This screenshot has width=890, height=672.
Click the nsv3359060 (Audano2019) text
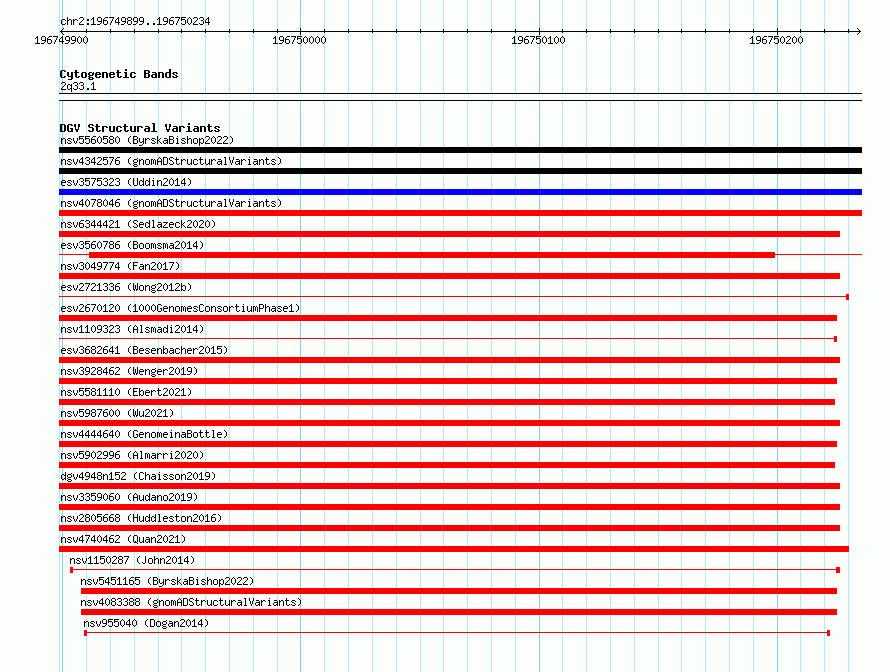[x=129, y=497]
